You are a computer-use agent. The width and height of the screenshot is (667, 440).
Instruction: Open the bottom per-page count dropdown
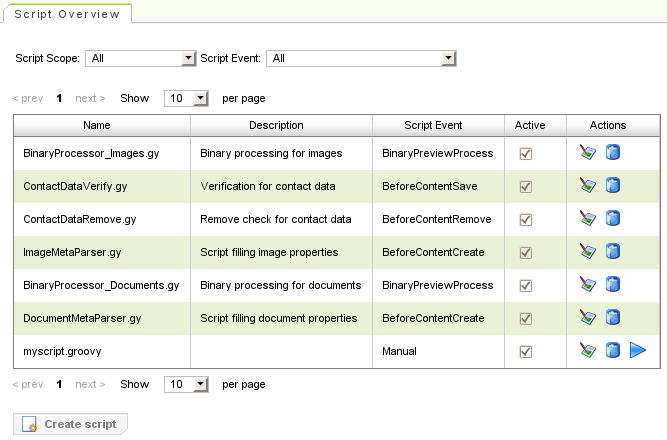[187, 384]
